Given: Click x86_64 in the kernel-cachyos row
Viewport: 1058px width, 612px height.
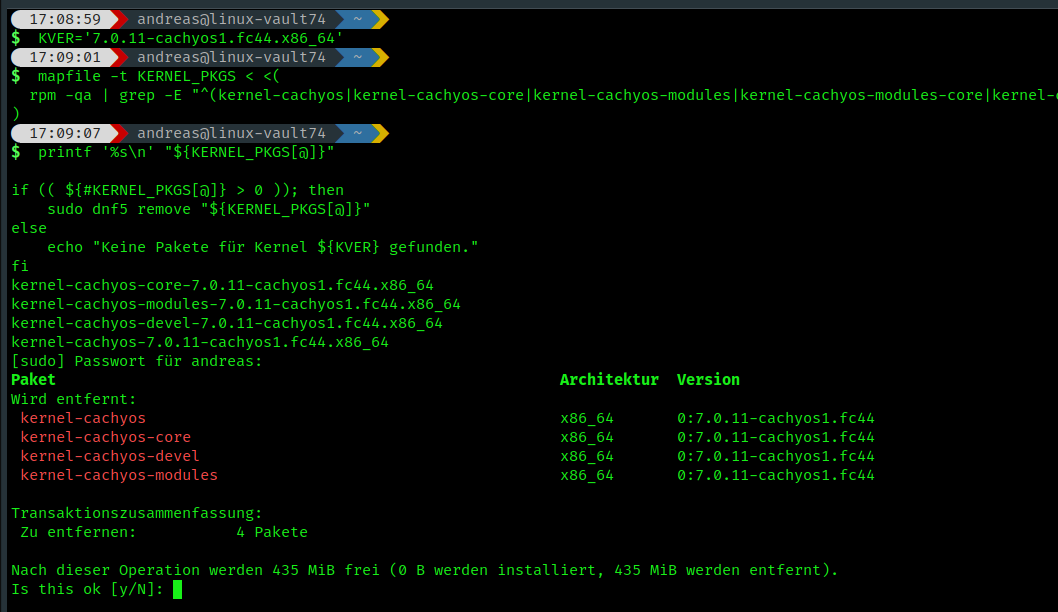Looking at the screenshot, I should [587, 418].
